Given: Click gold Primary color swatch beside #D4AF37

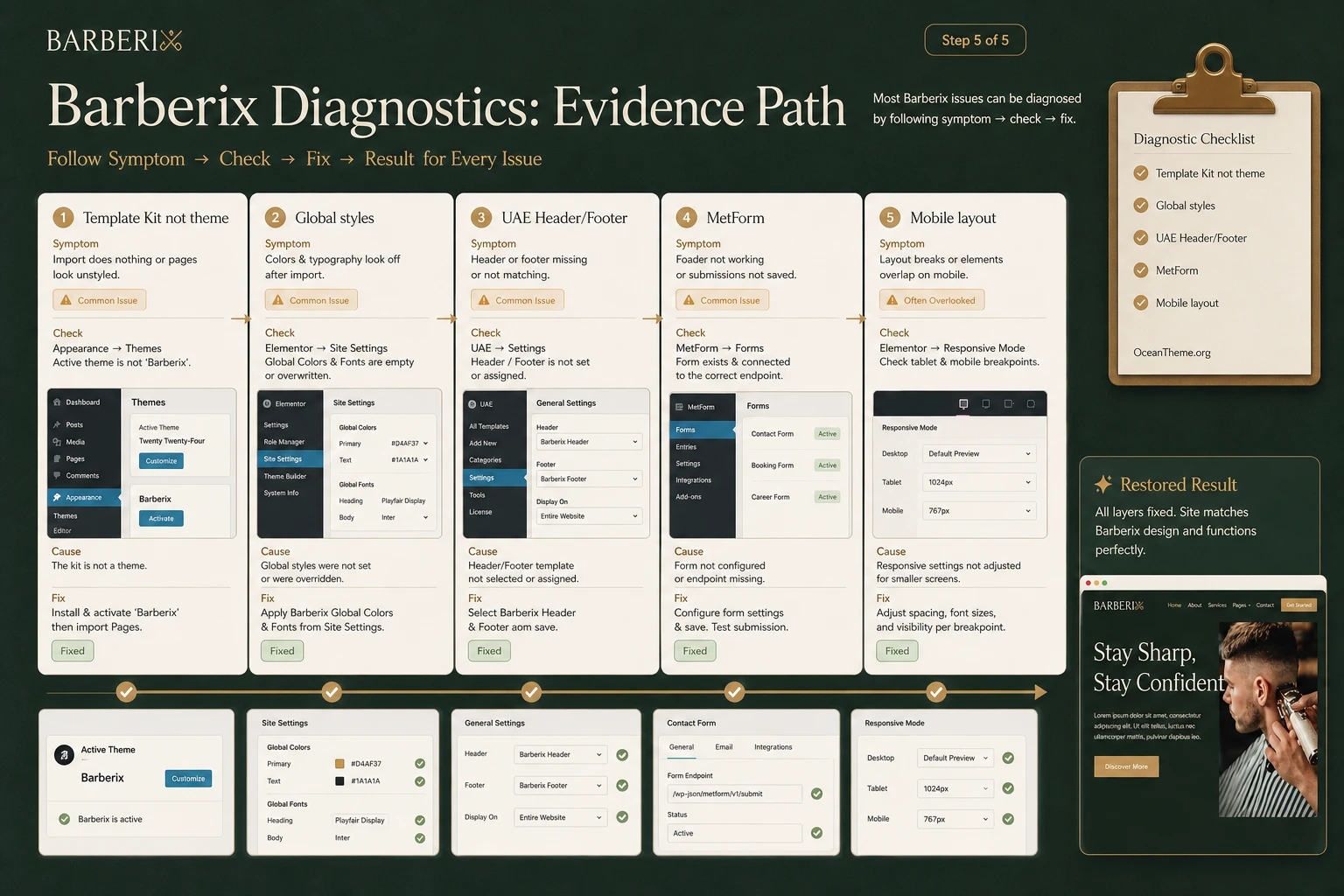Looking at the screenshot, I should click(x=339, y=764).
